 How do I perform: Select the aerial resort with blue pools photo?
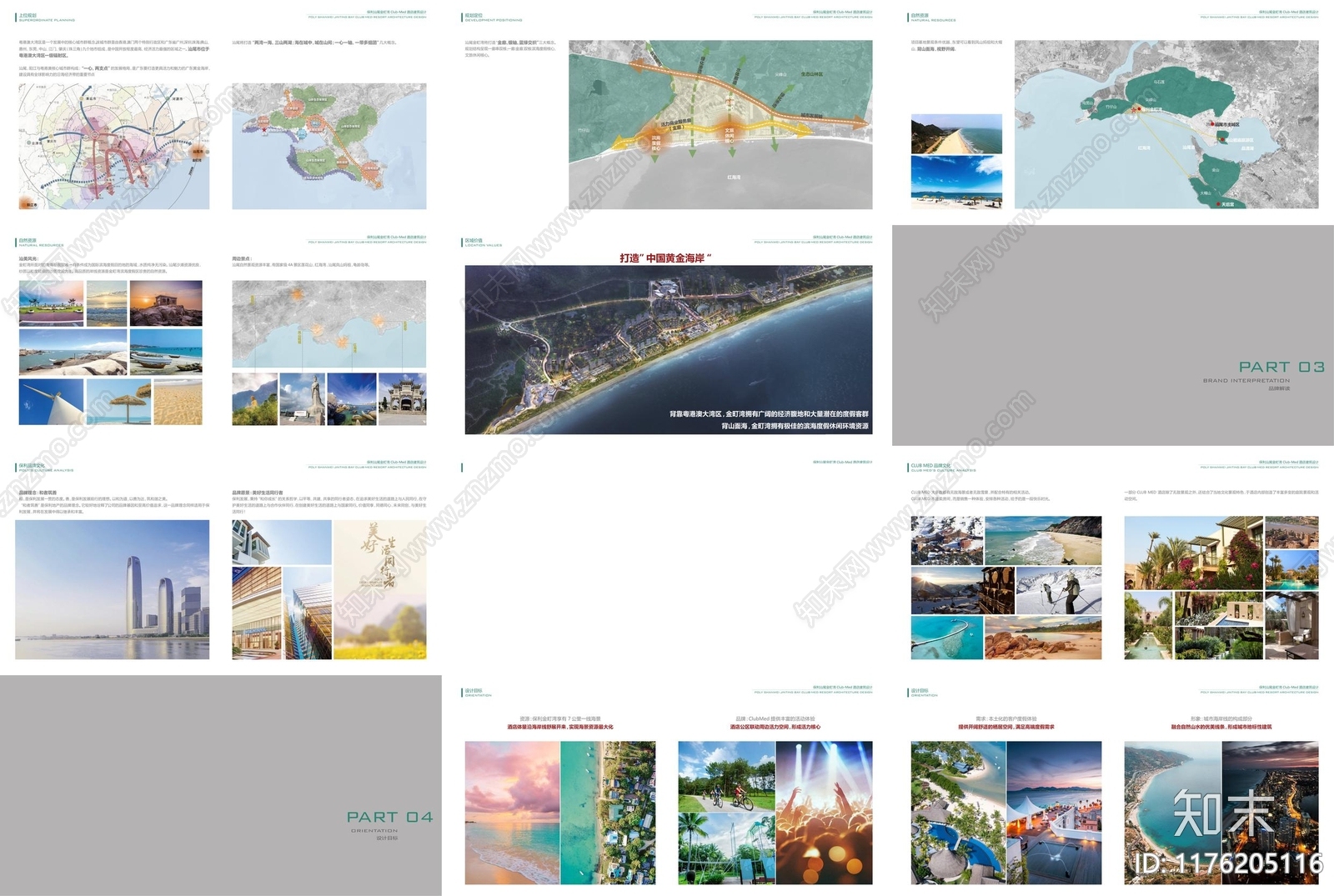tap(958, 813)
